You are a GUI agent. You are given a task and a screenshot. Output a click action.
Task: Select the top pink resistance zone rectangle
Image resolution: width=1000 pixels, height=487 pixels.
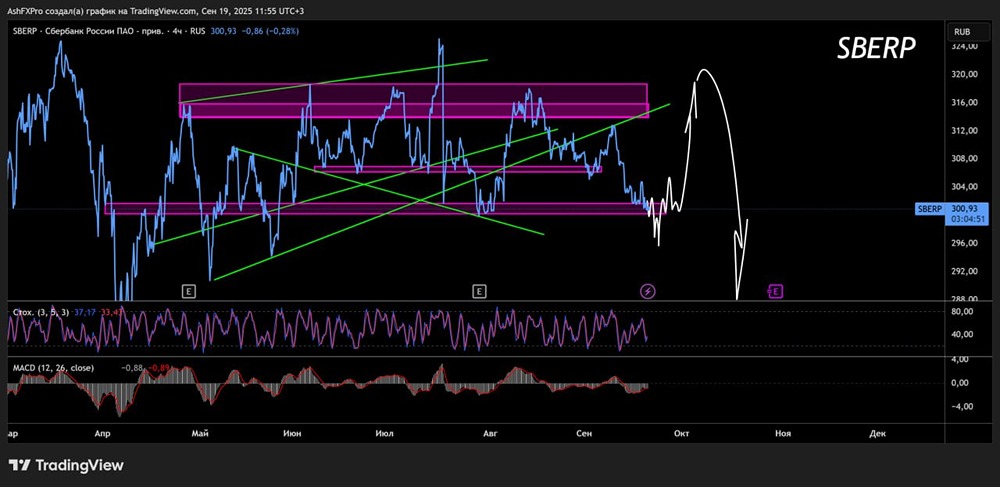[x=412, y=92]
